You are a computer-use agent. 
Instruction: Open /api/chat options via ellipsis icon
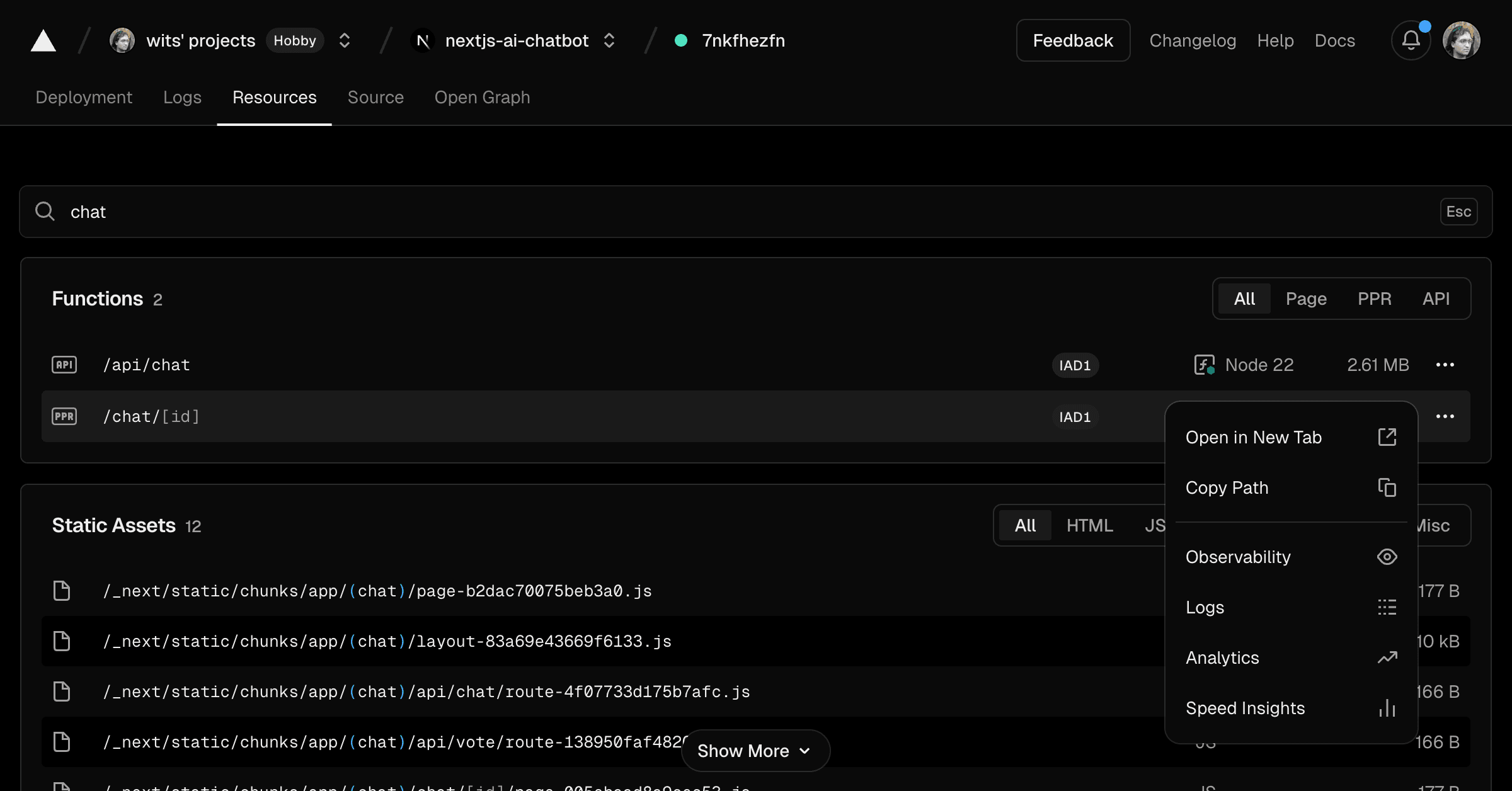[1445, 365]
